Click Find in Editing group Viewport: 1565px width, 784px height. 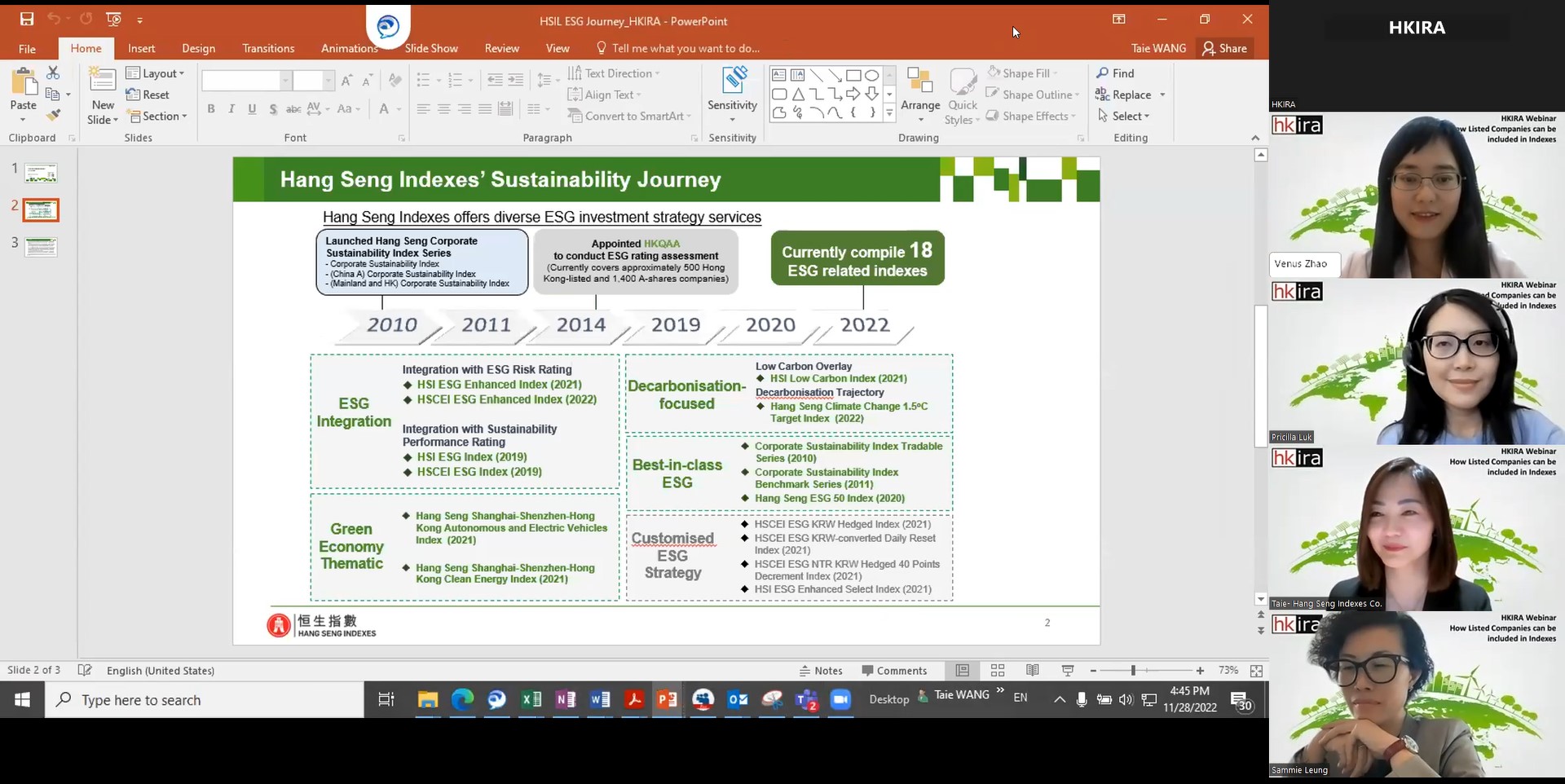point(1115,73)
